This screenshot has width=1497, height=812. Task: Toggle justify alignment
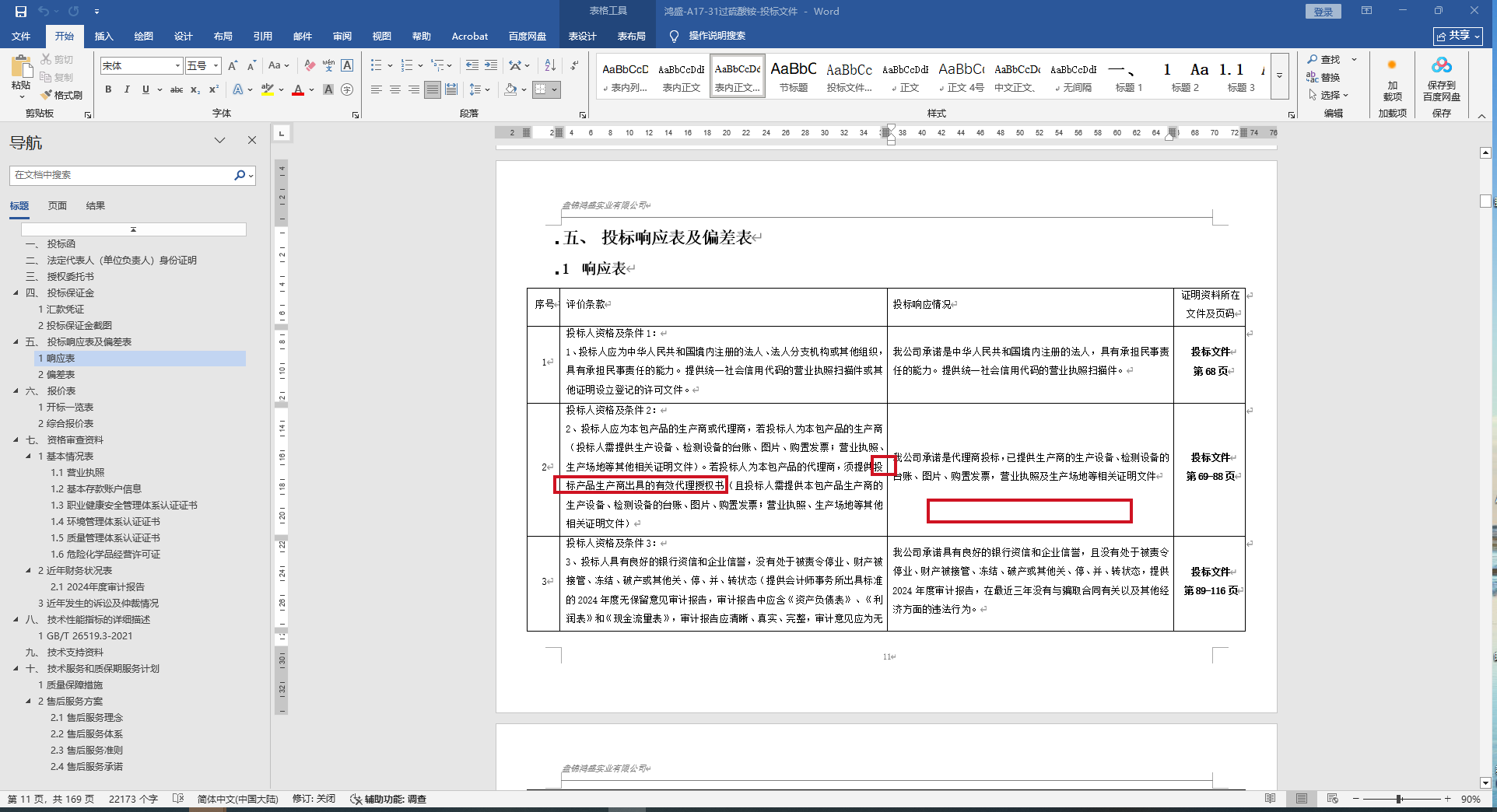point(433,89)
